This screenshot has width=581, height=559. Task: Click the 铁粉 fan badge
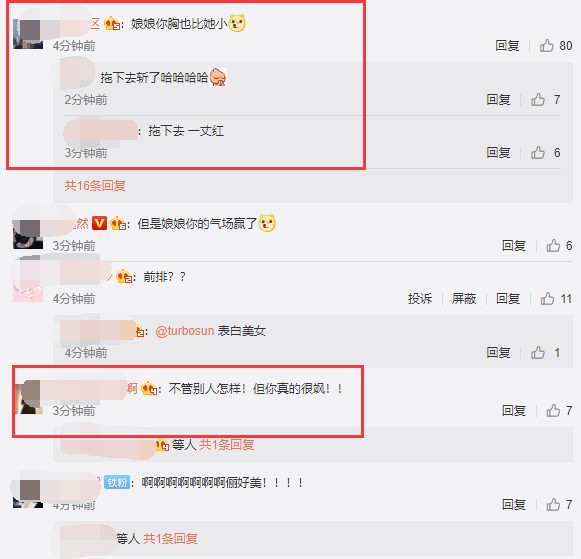click(x=117, y=482)
